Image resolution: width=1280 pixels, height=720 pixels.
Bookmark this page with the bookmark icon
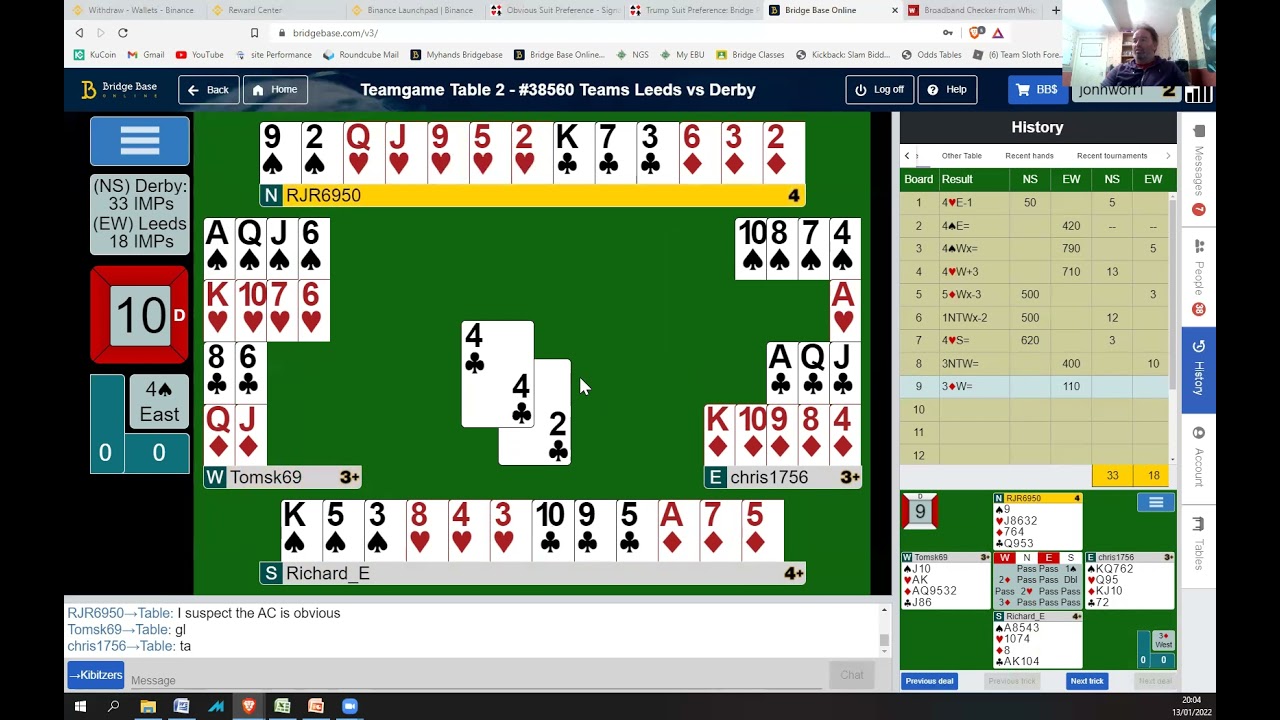tap(254, 33)
